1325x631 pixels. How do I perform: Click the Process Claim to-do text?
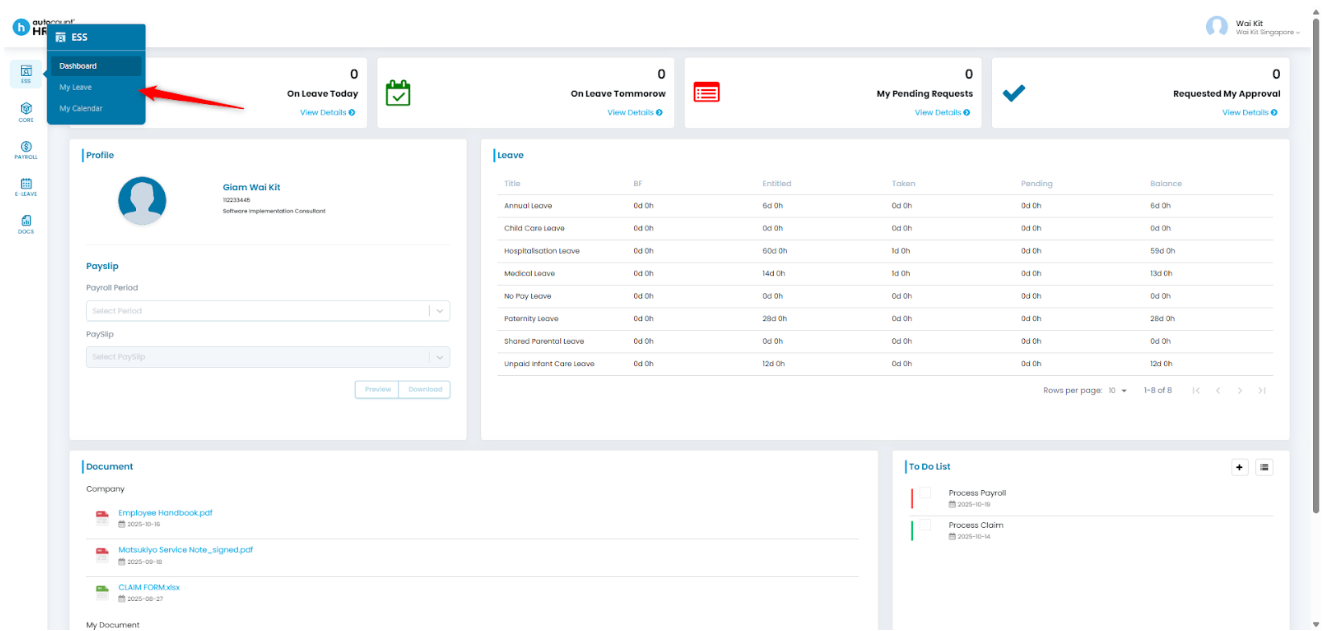976,525
